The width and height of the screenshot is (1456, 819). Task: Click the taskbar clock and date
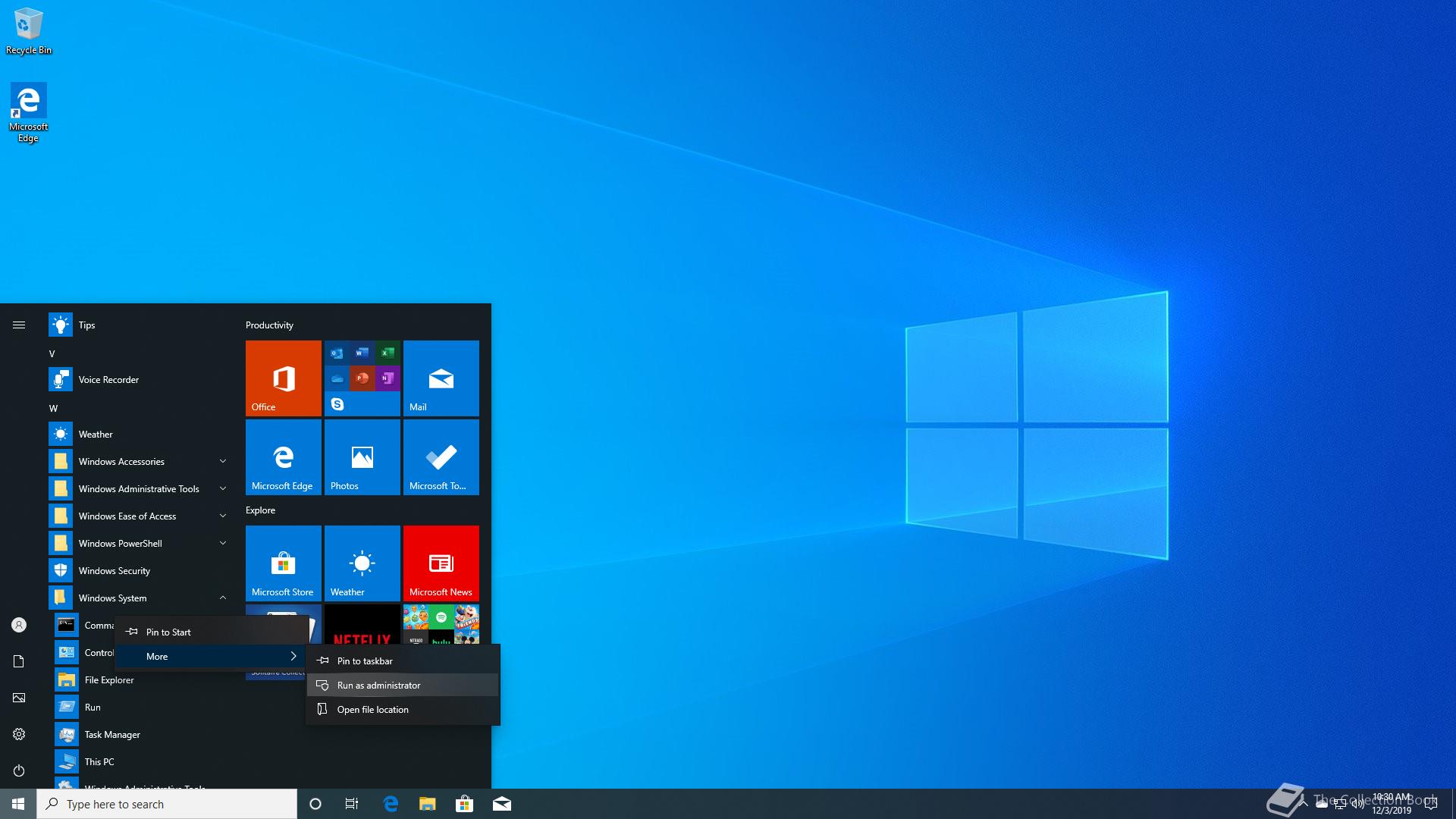coord(1392,804)
